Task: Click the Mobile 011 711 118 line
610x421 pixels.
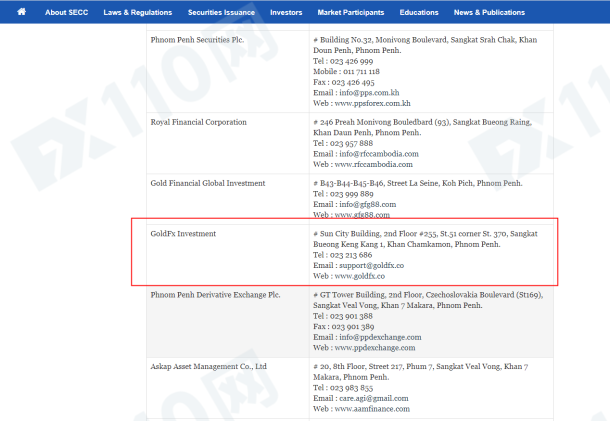Action: [346, 72]
